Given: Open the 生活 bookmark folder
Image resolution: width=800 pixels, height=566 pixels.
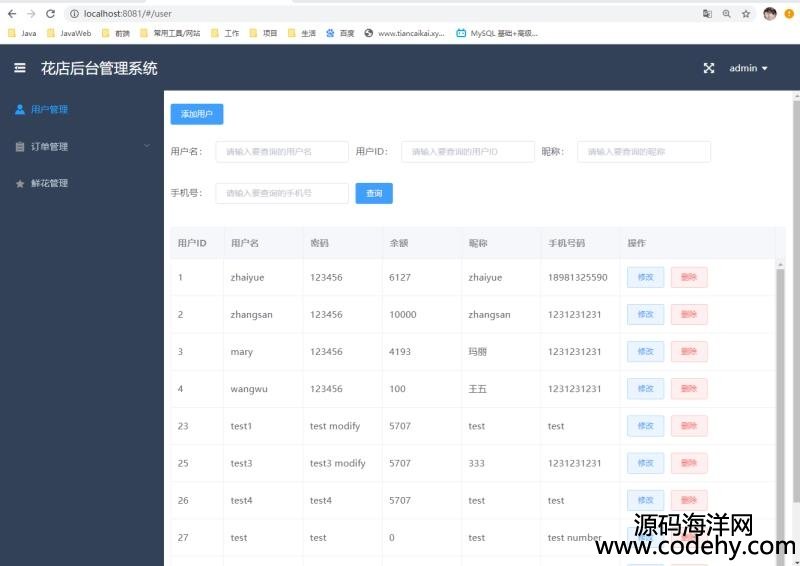Looking at the screenshot, I should click(302, 33).
